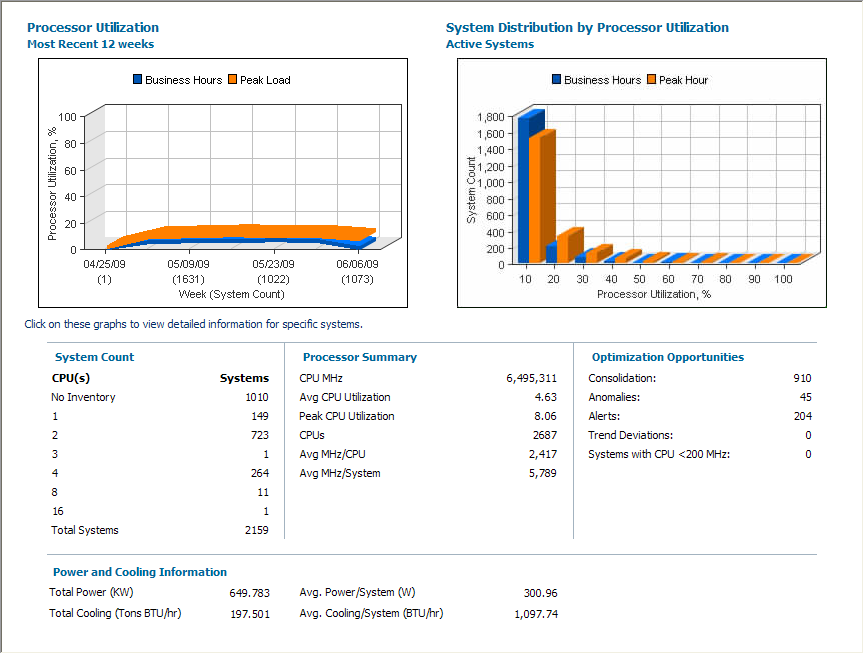Click the 04/25/09 (1) week label
This screenshot has width=864, height=654.
tap(104, 272)
